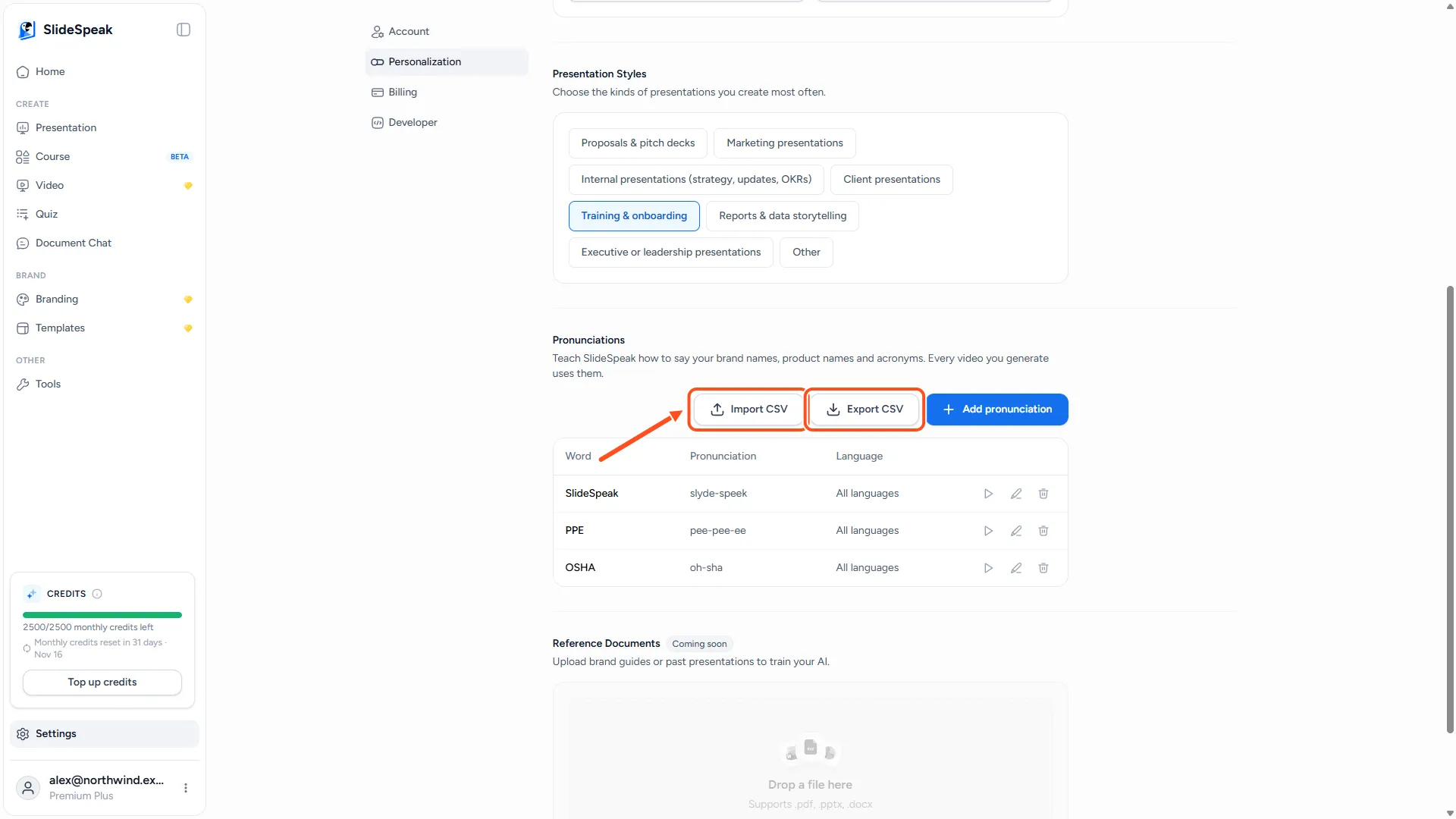Toggle Marketing presentations style

pos(784,143)
